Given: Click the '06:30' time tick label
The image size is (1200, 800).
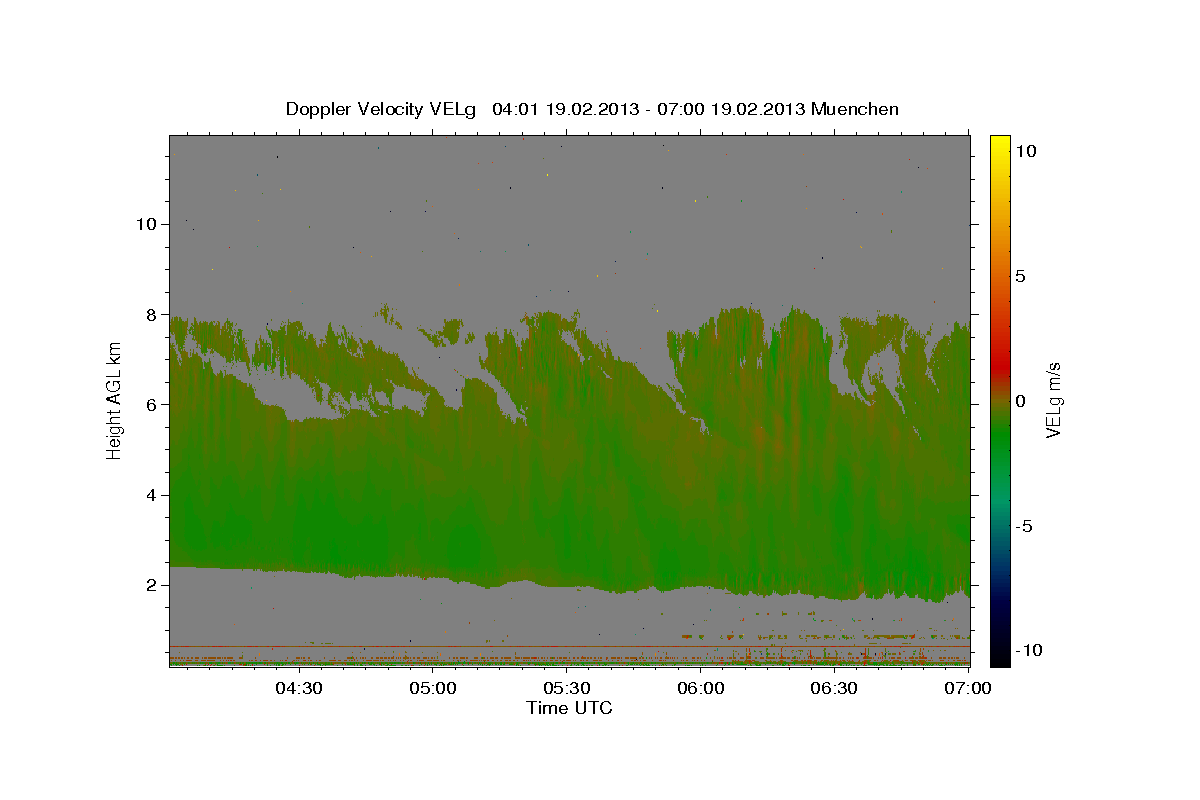Looking at the screenshot, I should tap(835, 688).
